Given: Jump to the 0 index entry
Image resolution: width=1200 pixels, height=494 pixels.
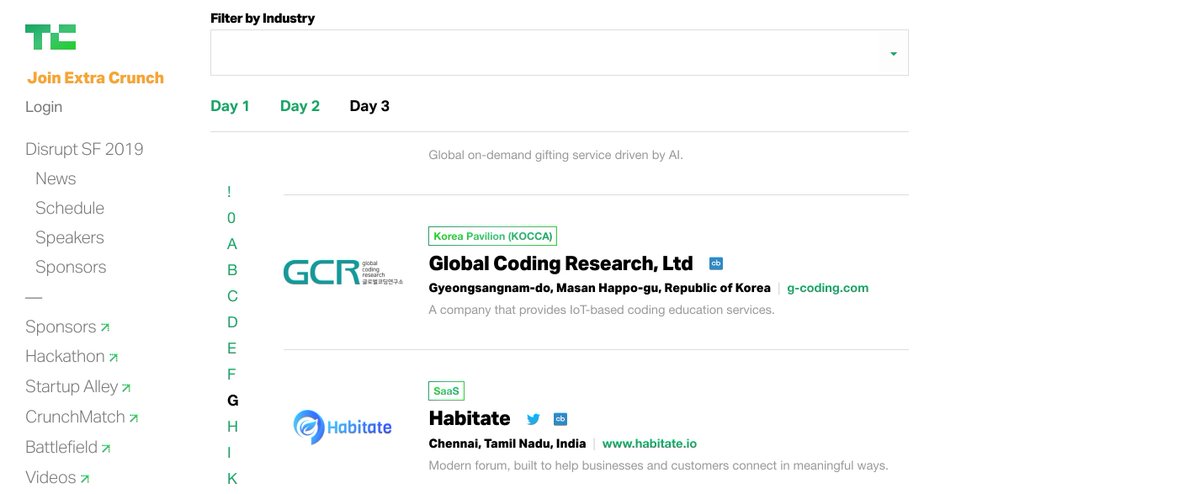Looking at the screenshot, I should tap(232, 218).
